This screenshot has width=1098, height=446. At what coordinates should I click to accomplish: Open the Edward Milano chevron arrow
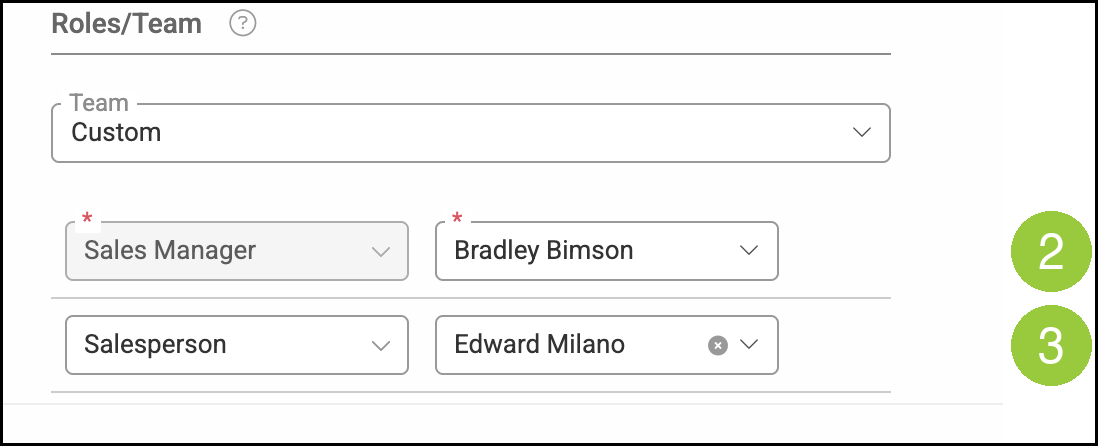[x=749, y=344]
